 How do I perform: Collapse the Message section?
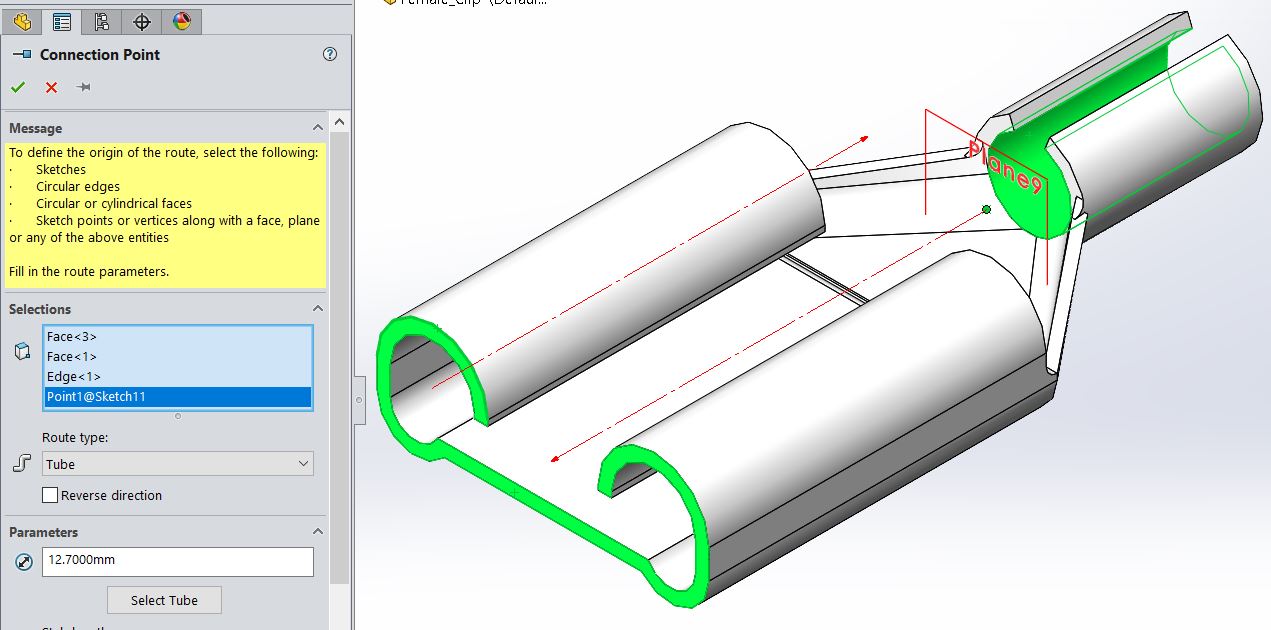[x=318, y=128]
